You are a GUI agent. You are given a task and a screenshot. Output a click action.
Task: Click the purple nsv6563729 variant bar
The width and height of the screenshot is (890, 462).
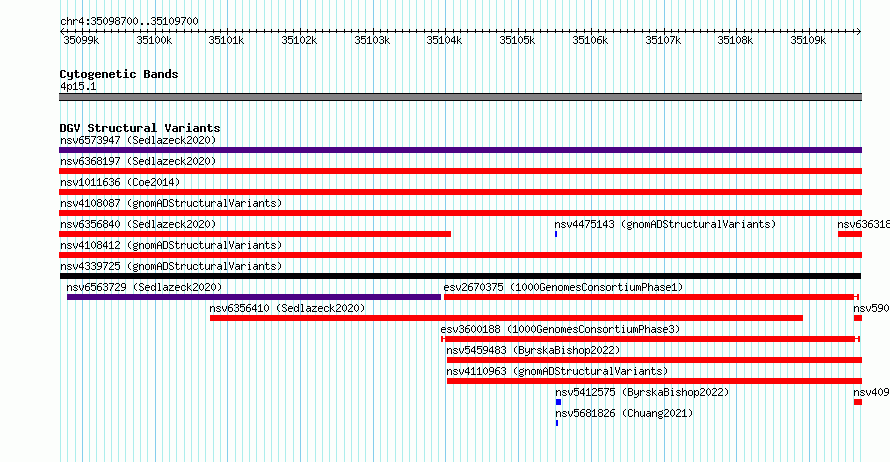254,297
